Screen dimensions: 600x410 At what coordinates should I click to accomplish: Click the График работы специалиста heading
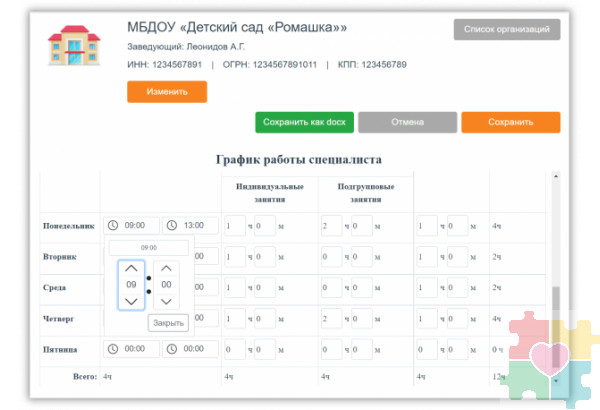299,160
